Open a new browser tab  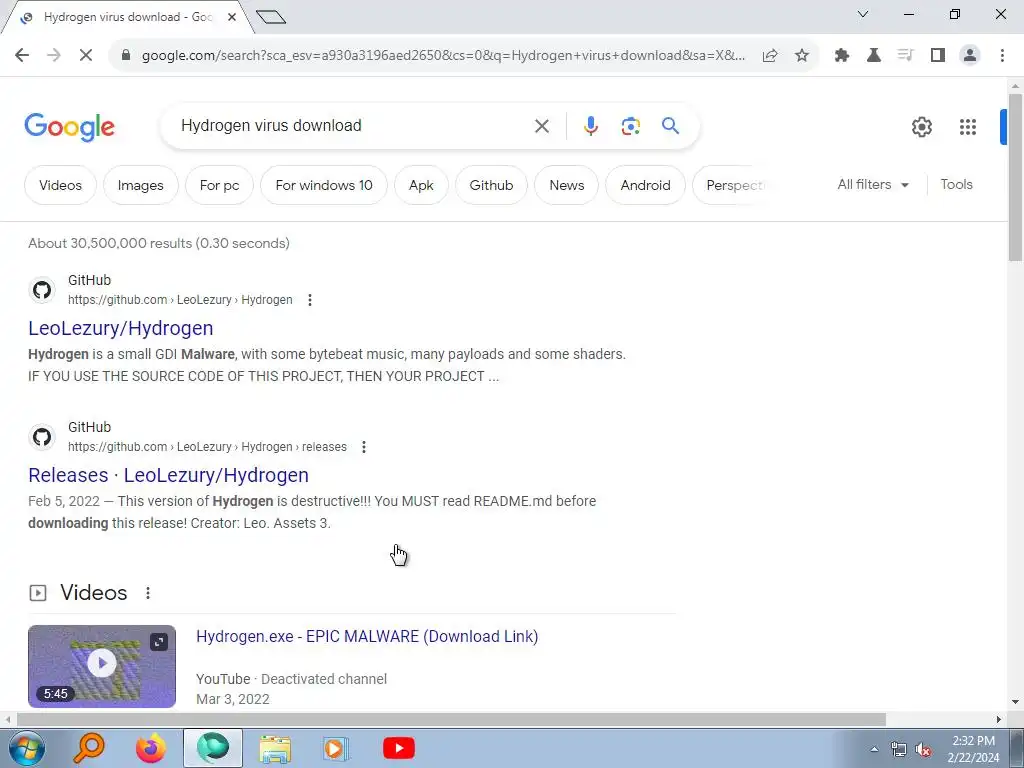(271, 17)
